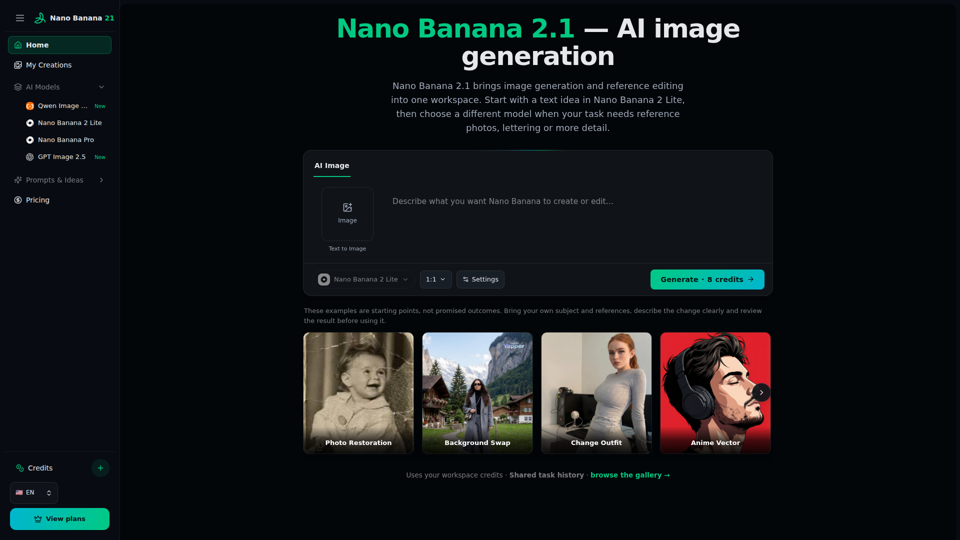Image resolution: width=960 pixels, height=540 pixels.
Task: Open the Pricing page
Action: pos(59,200)
